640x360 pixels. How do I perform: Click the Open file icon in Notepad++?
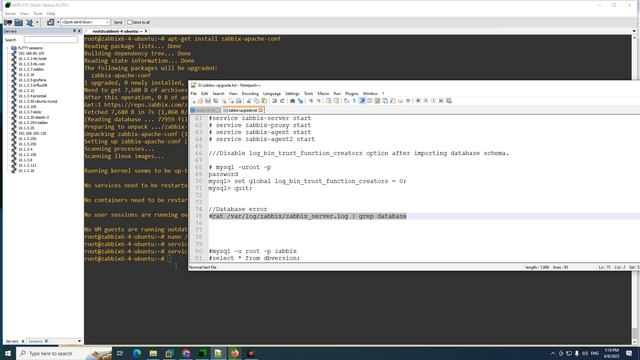click(200, 101)
